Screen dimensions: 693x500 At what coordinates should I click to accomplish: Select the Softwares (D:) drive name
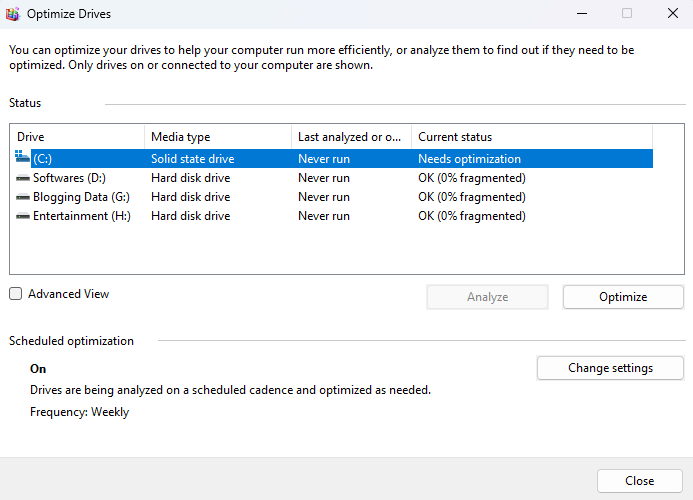pos(69,178)
